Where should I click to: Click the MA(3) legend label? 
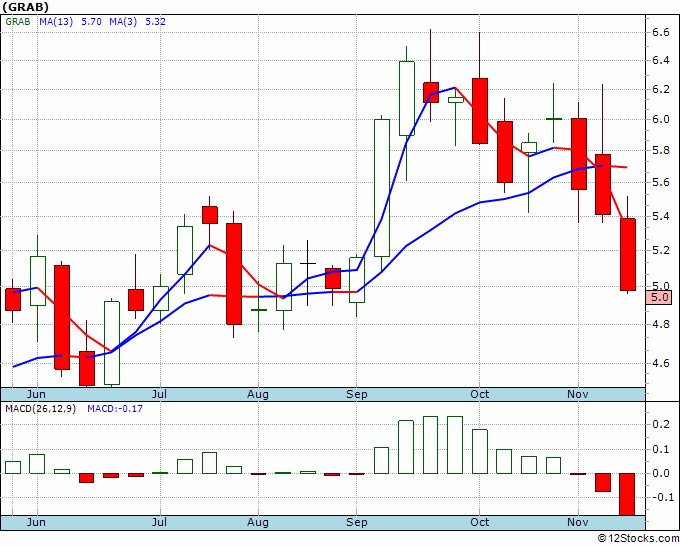(123, 22)
